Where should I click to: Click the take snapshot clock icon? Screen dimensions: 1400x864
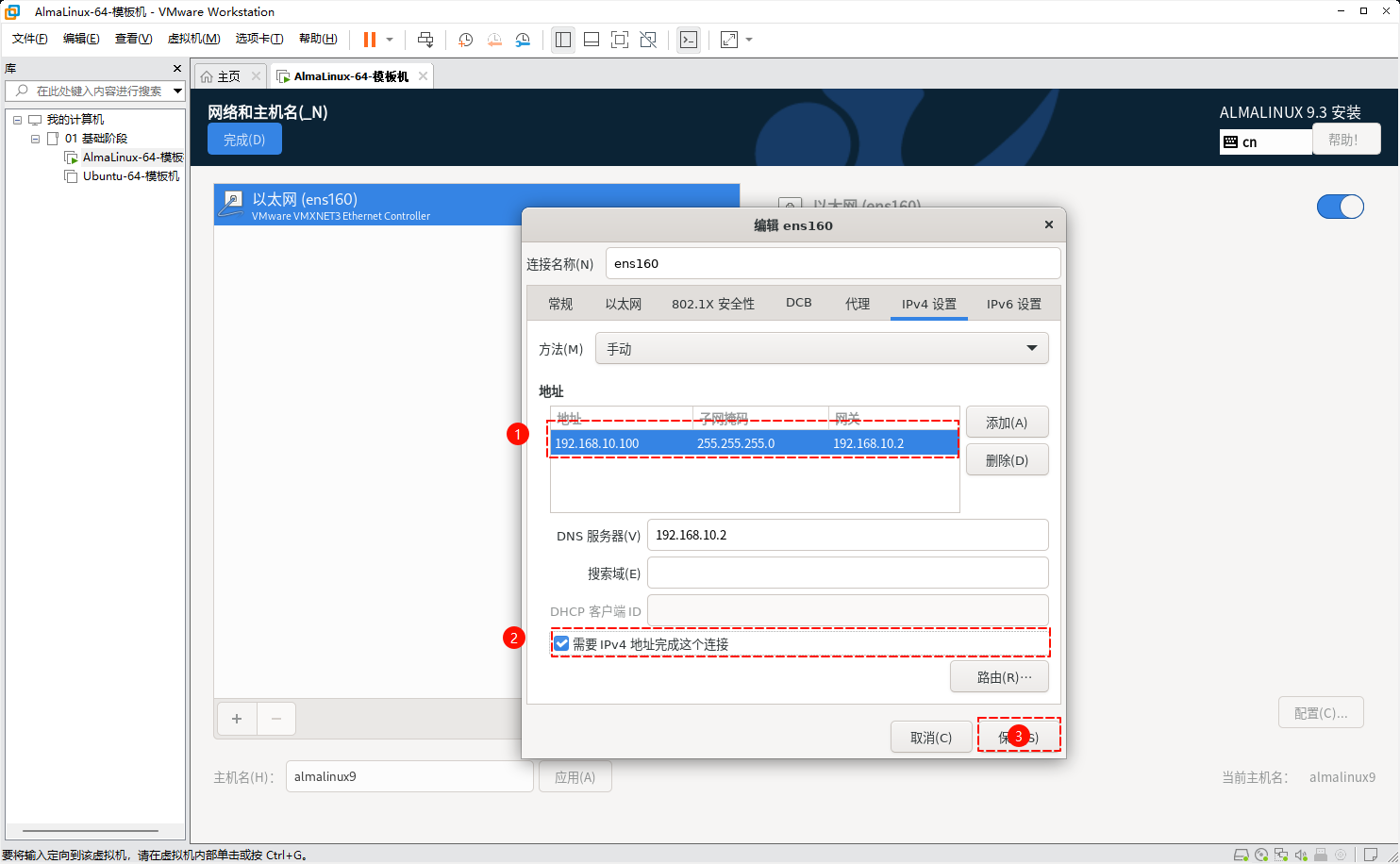coord(465,40)
